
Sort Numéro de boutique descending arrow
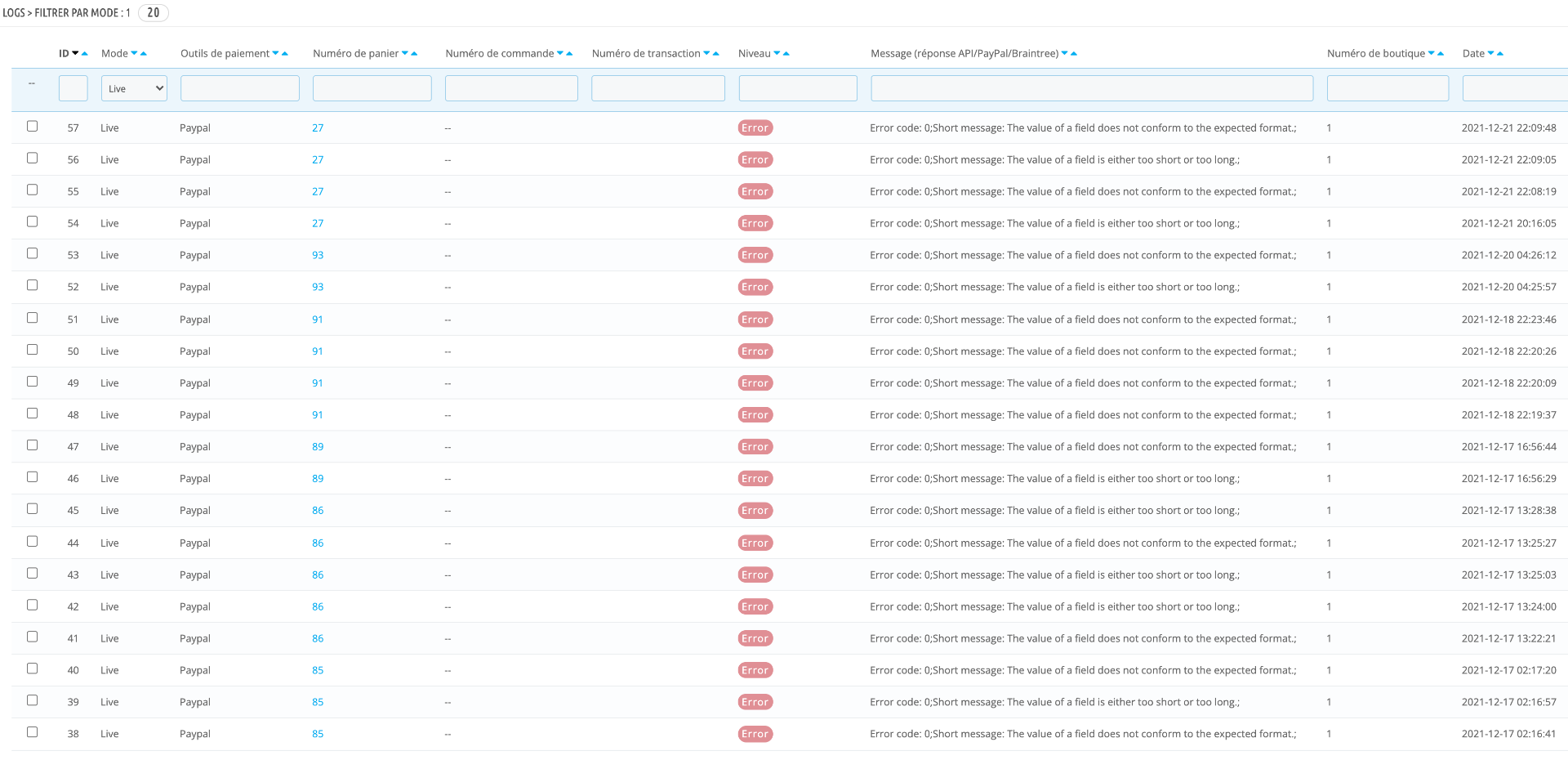pyautogui.click(x=1432, y=53)
